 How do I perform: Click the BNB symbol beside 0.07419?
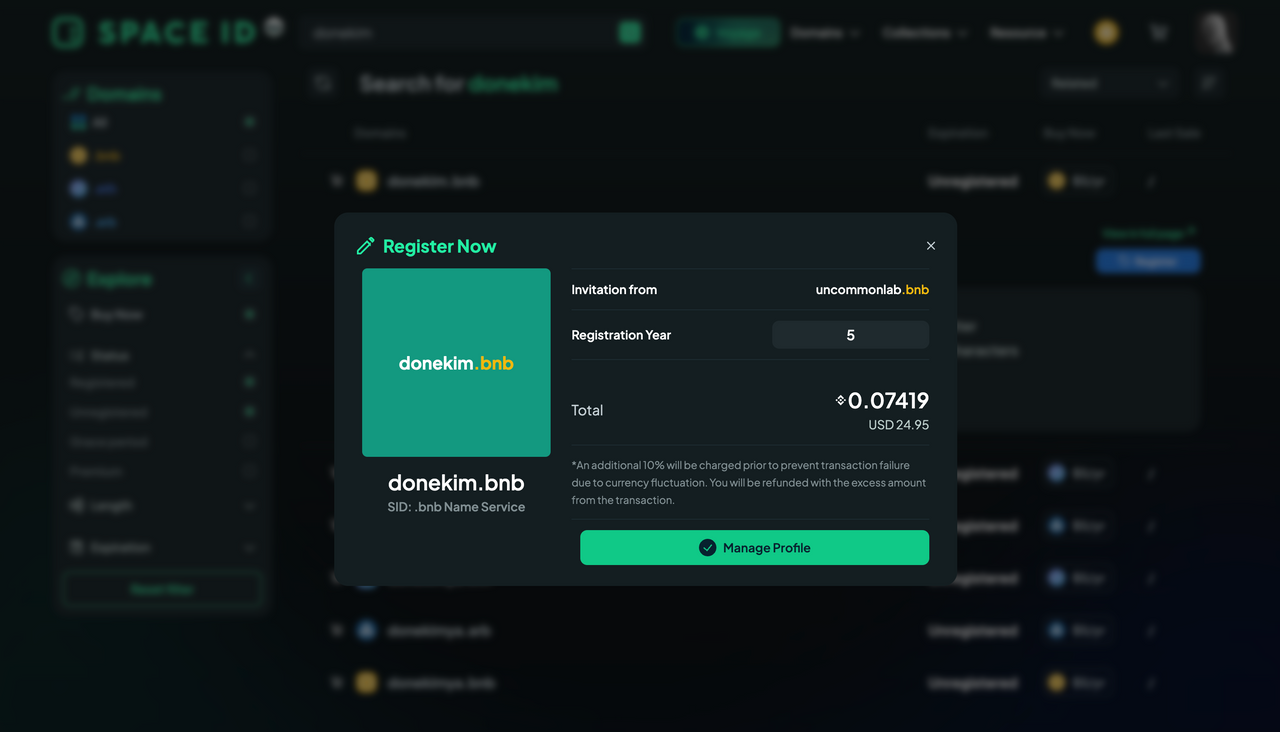click(841, 400)
